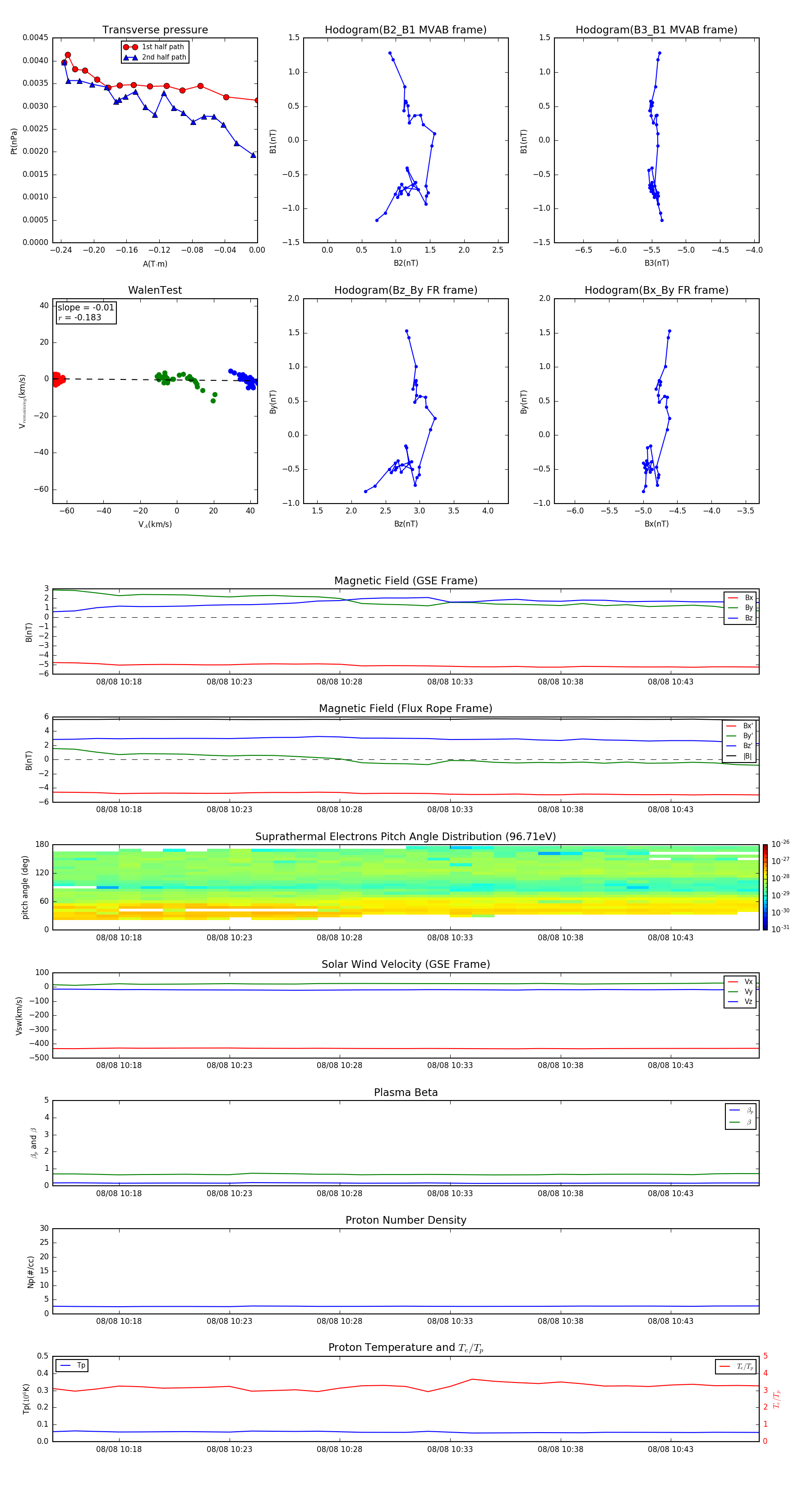Click the 'Np(#/cc)' y-axis label
Viewport: 812px width, 1489px height.
31,1272
